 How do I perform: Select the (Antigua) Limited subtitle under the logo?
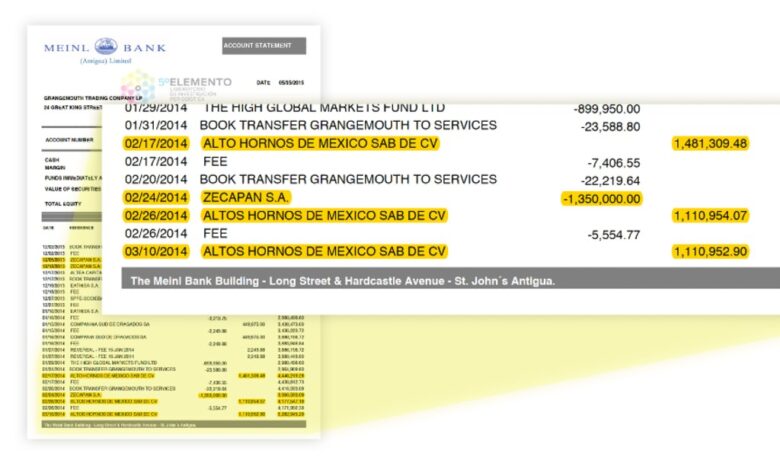click(x=105, y=61)
